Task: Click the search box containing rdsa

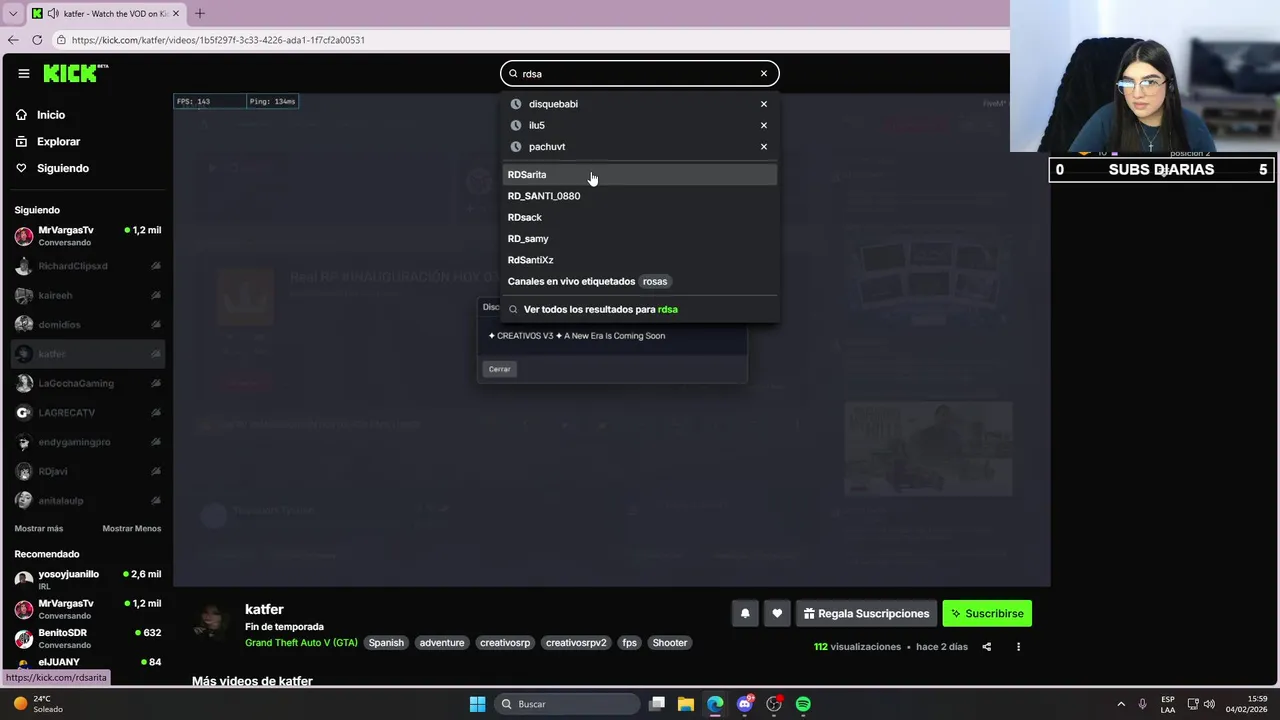Action: (x=639, y=73)
